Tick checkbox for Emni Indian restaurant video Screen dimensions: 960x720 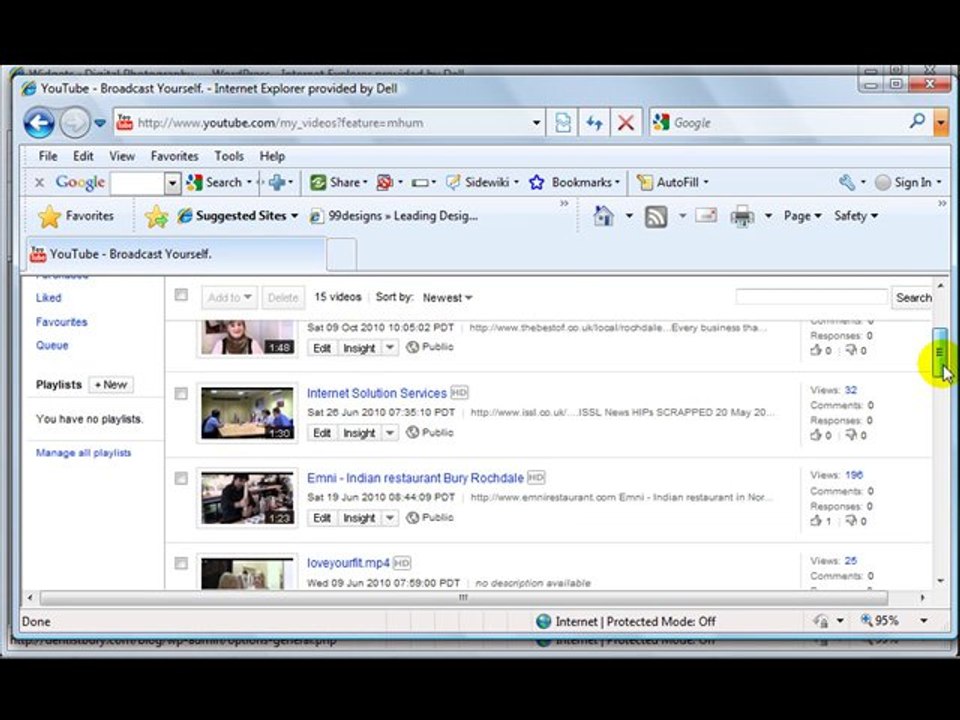(181, 478)
